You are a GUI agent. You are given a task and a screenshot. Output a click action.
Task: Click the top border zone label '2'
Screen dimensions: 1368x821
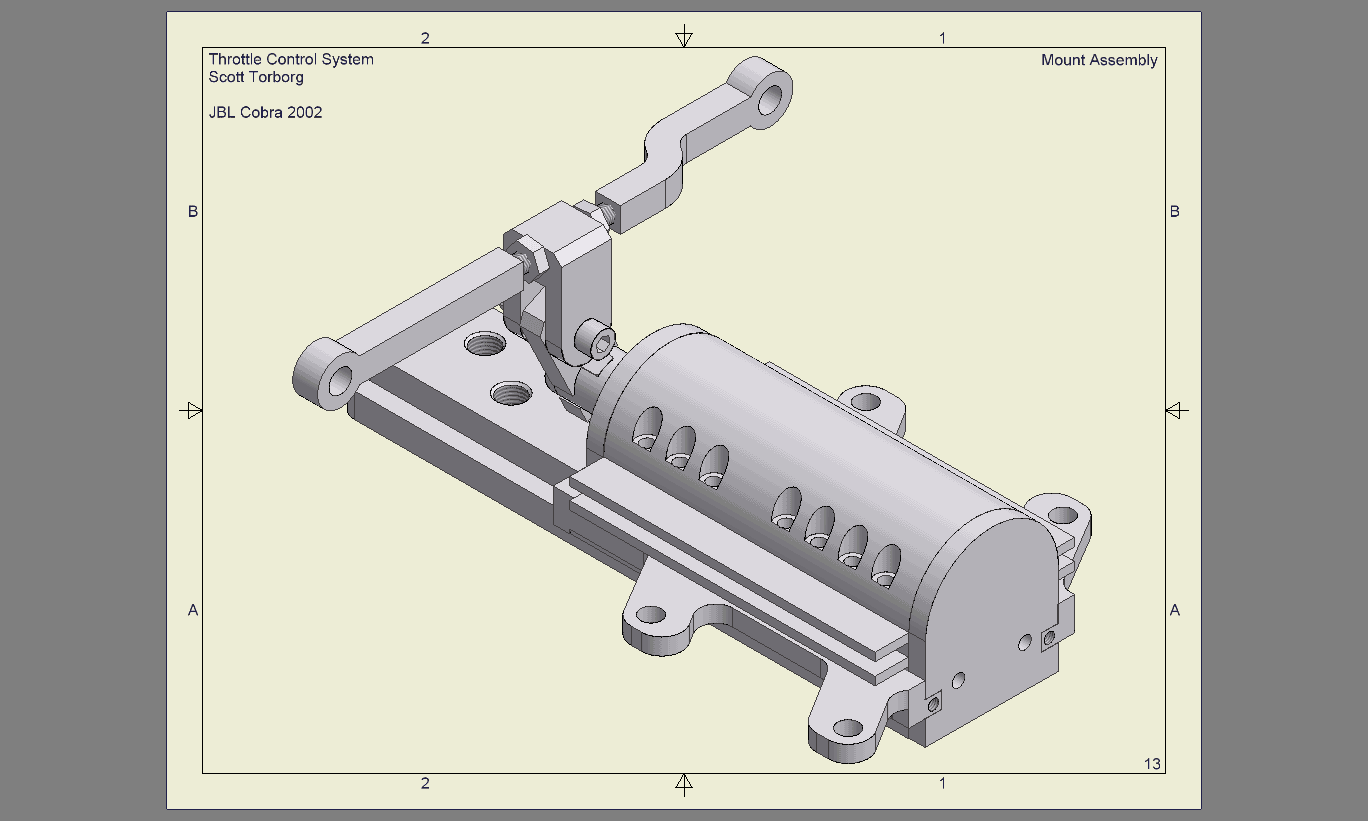[425, 38]
